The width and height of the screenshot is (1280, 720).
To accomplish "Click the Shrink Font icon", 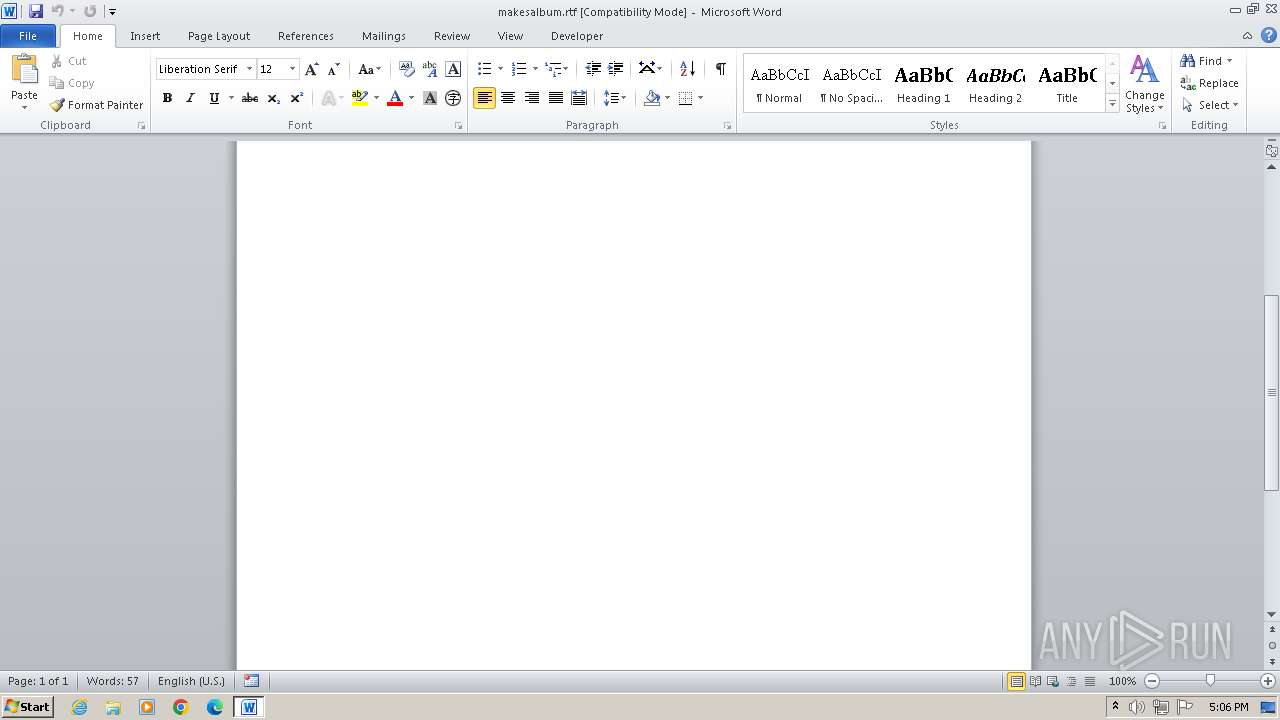I will pyautogui.click(x=334, y=69).
